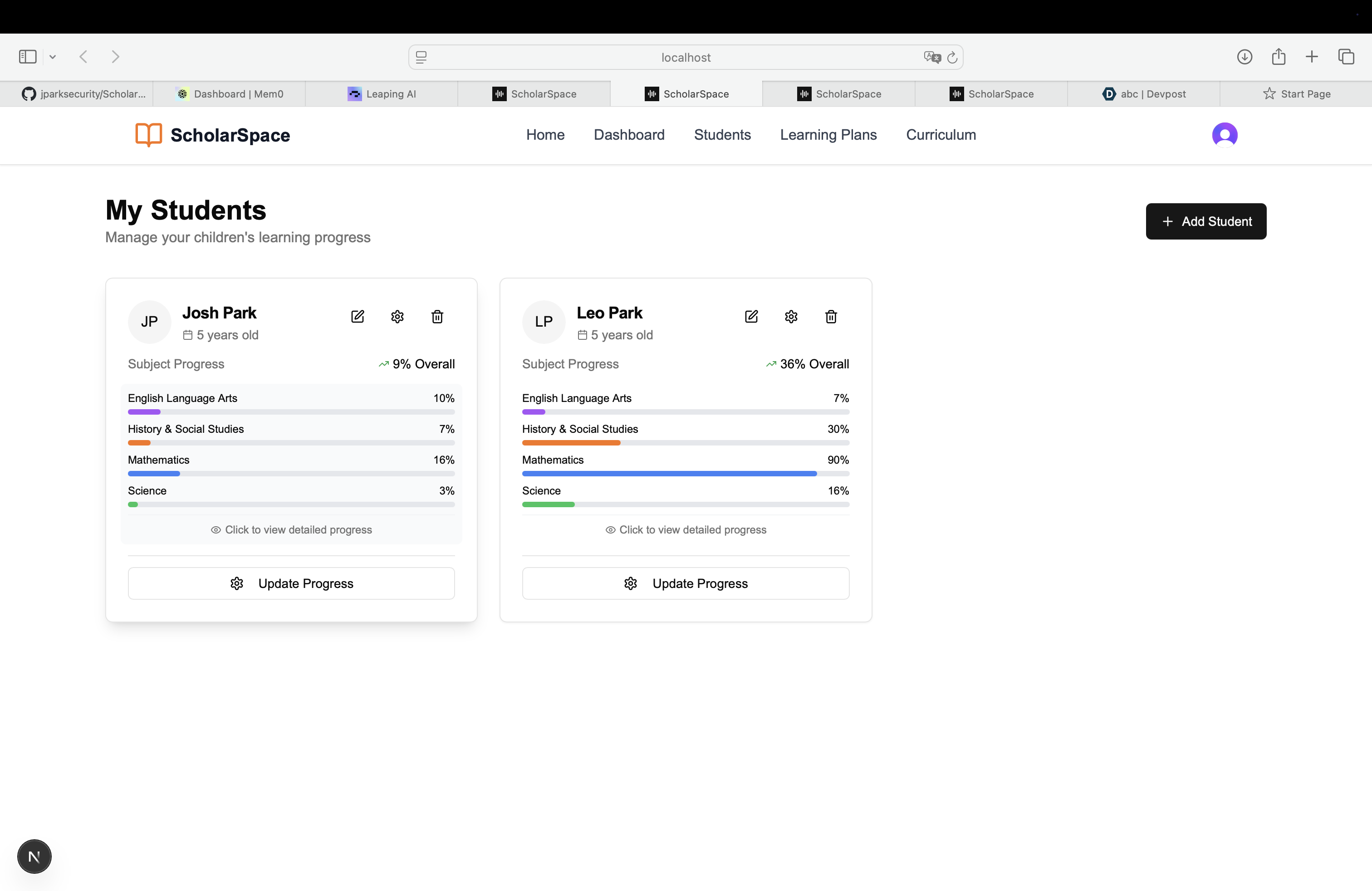Delete Leo Park using the trash icon
Screen dimensions: 1372x891
pyautogui.click(x=831, y=316)
